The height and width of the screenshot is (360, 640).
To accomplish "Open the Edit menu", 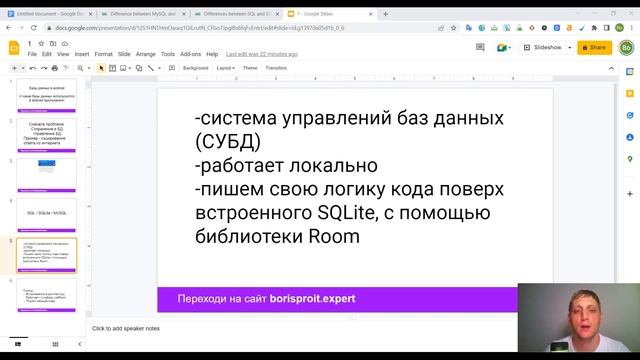I will tap(47, 54).
